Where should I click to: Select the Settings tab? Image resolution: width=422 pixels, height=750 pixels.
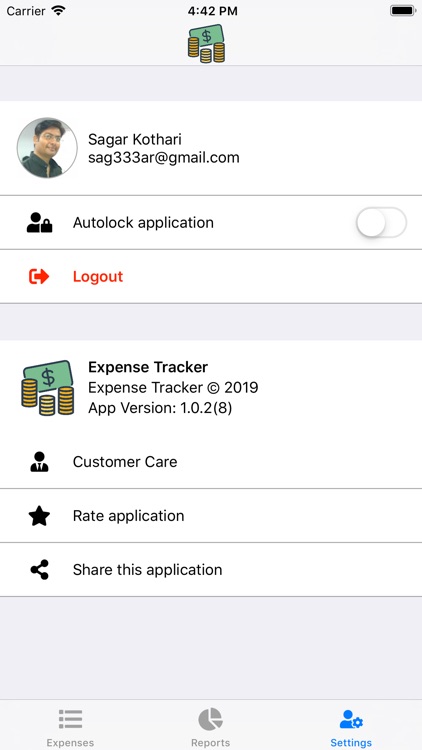tap(351, 727)
